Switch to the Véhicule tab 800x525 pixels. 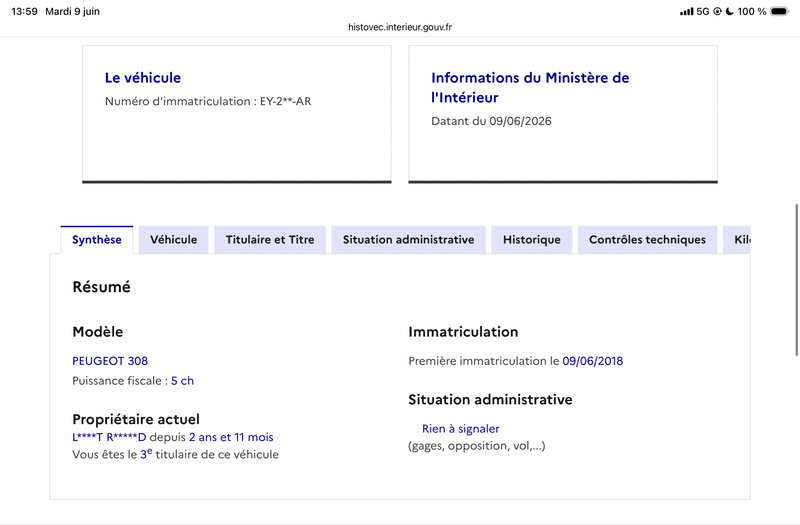tap(173, 240)
